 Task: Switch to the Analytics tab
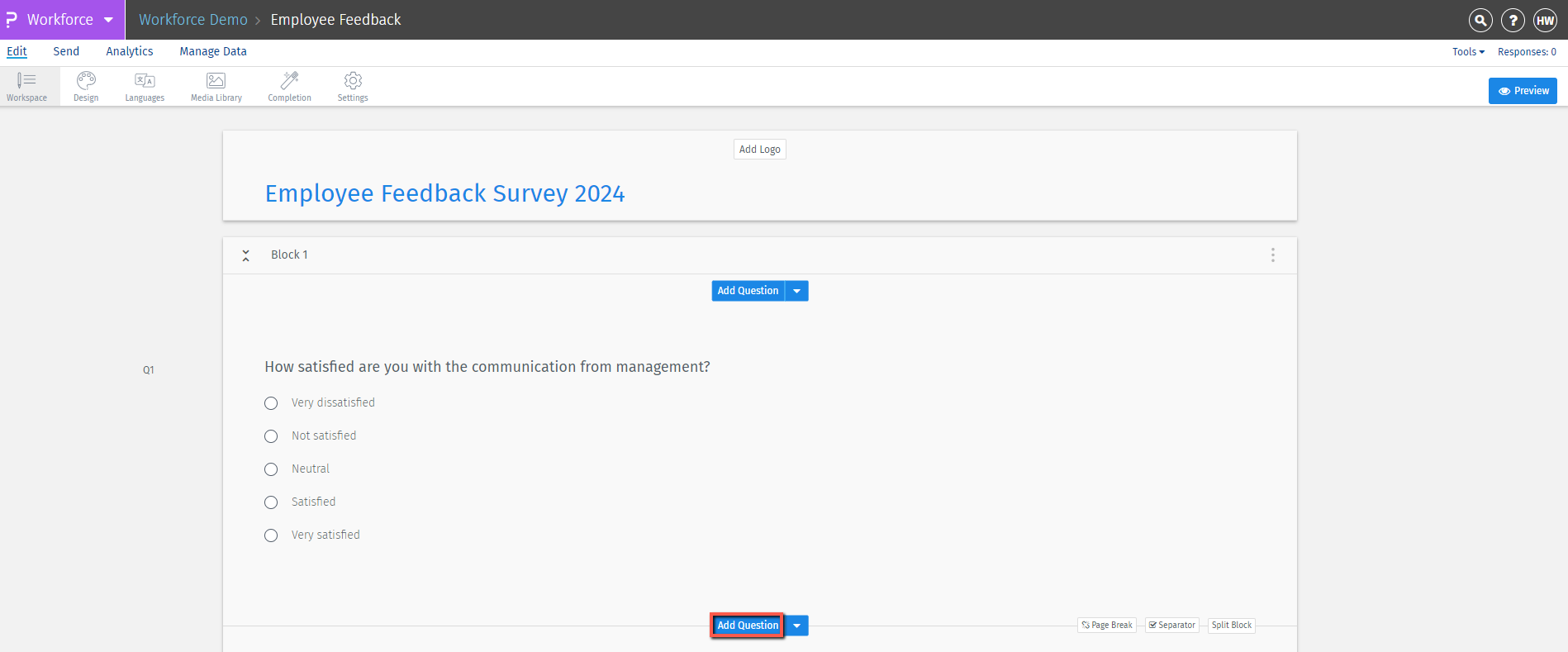(130, 51)
